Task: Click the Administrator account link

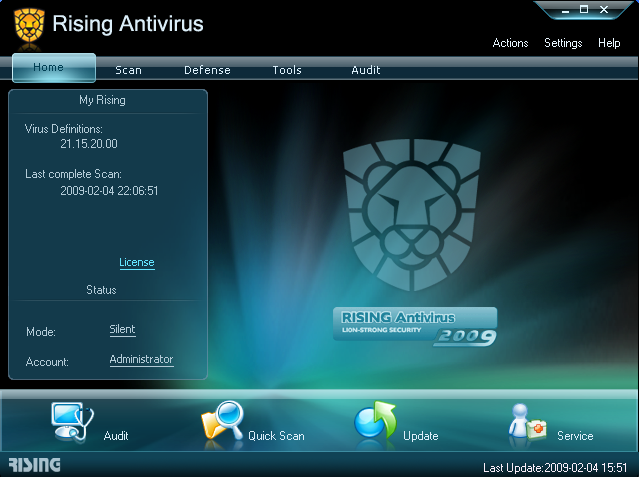Action: 141,359
